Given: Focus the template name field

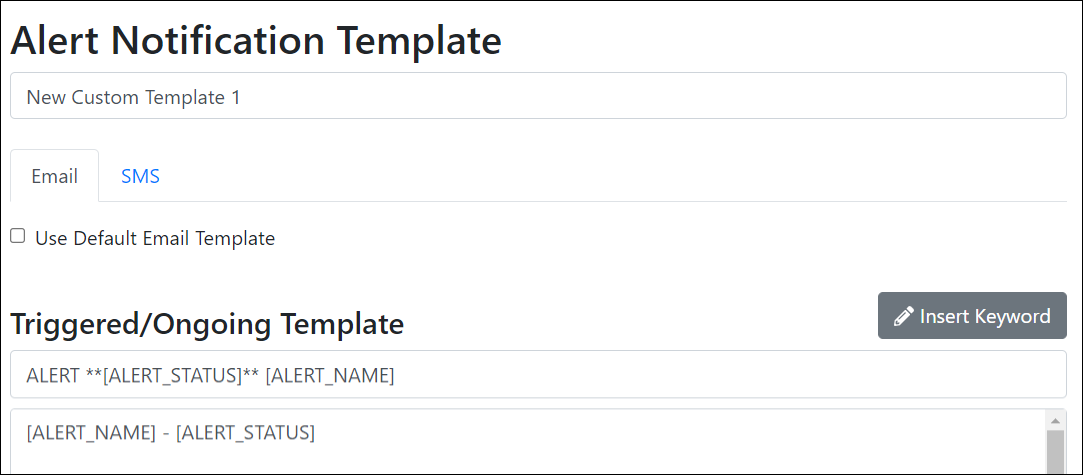Looking at the screenshot, I should tap(600, 97).
